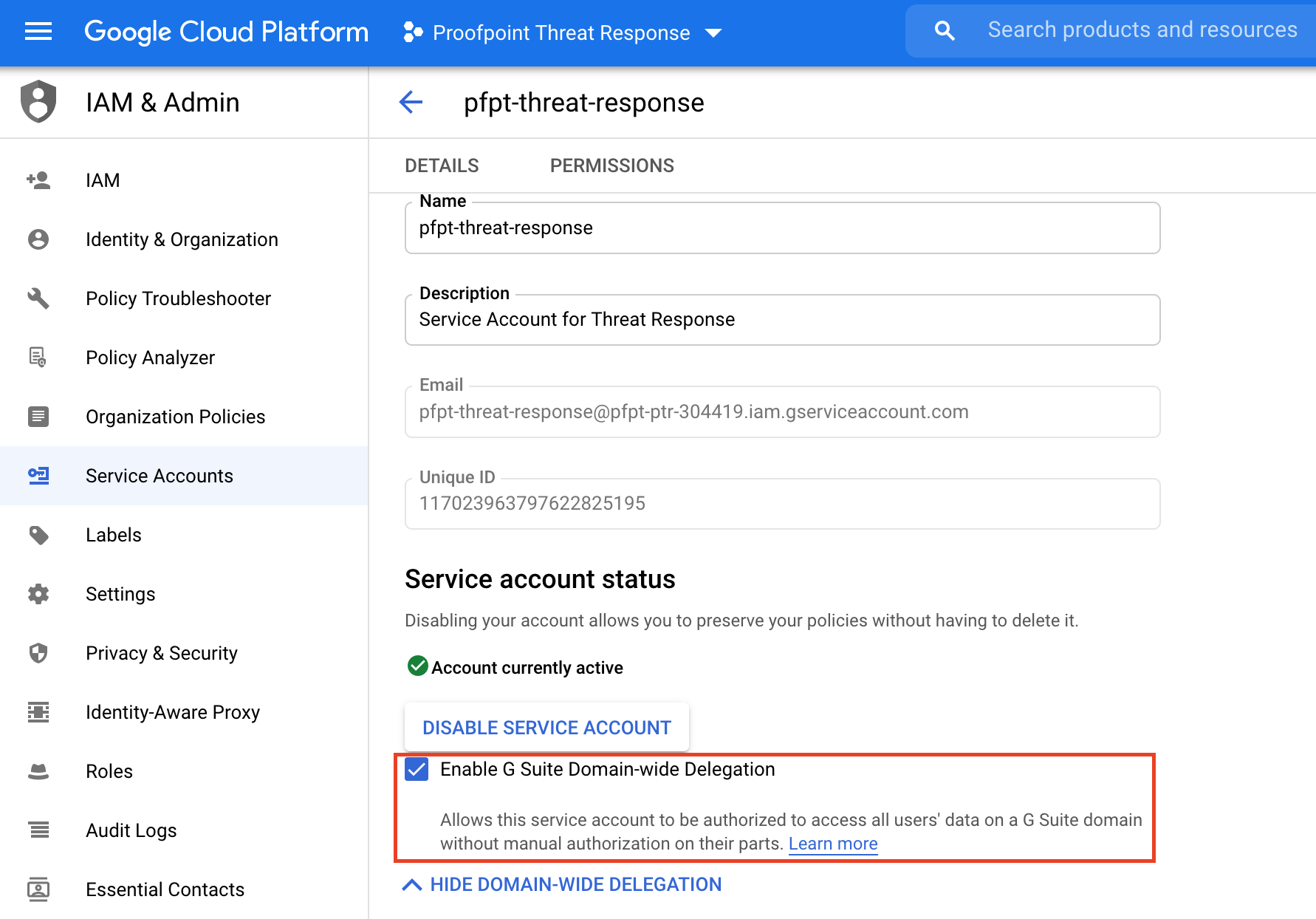The width and height of the screenshot is (1316, 919).
Task: Open Audit Logs in the sidebar
Action: [131, 830]
